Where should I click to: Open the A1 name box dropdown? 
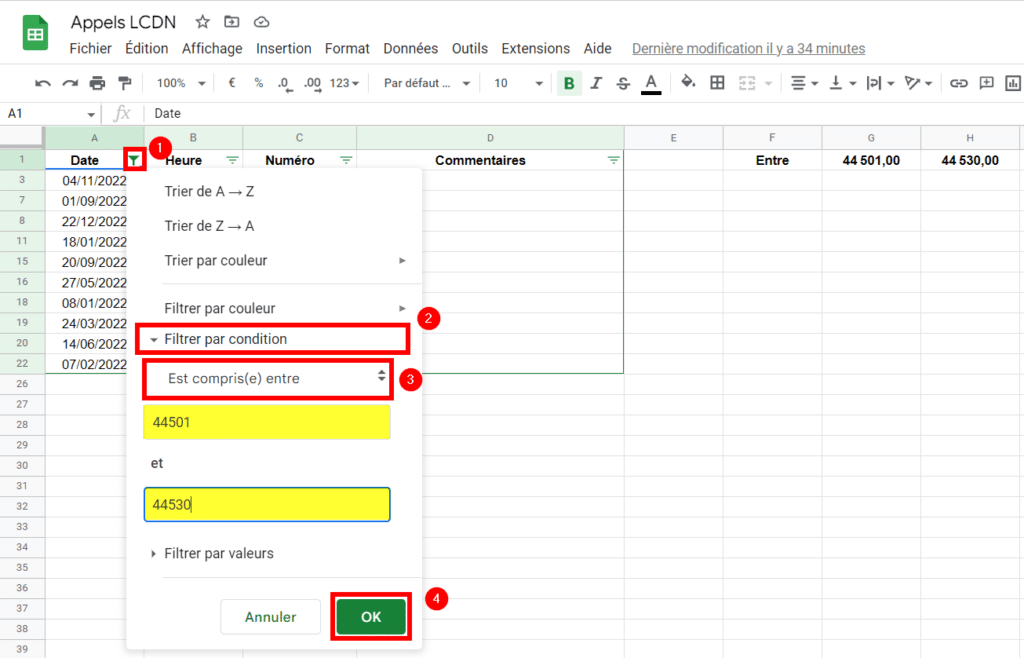click(91, 114)
